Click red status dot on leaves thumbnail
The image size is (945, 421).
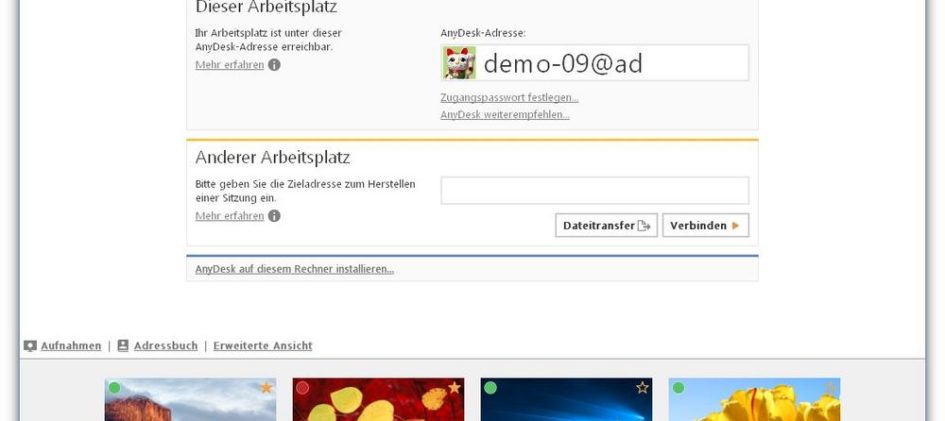tap(302, 388)
